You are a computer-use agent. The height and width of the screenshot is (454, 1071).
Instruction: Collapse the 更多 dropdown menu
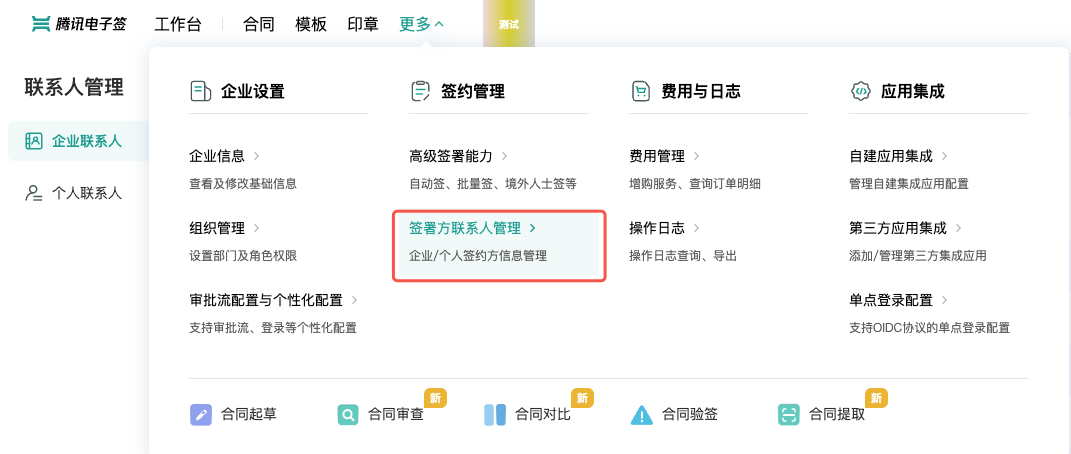[421, 24]
